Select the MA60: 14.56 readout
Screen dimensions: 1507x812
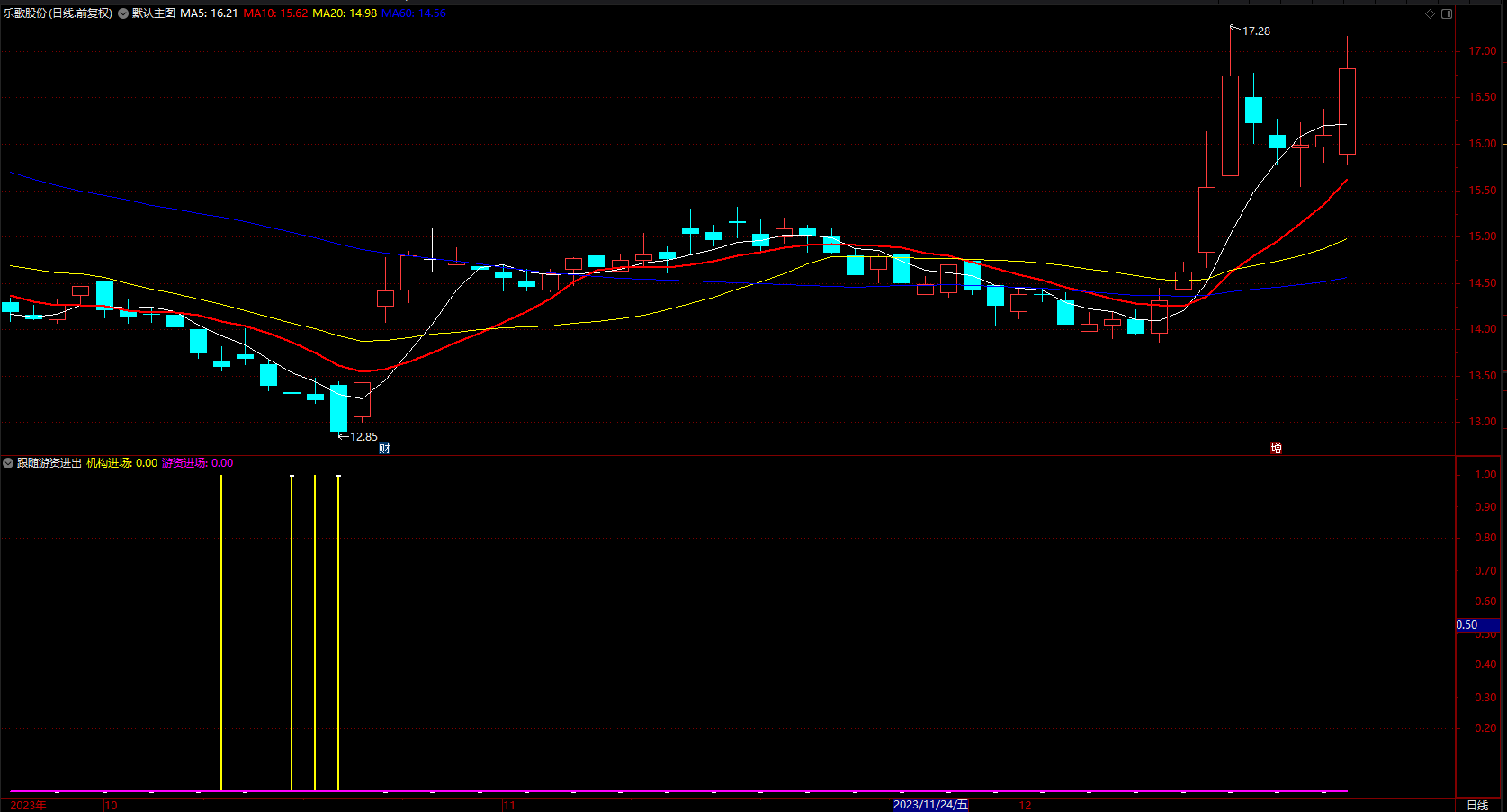point(414,13)
